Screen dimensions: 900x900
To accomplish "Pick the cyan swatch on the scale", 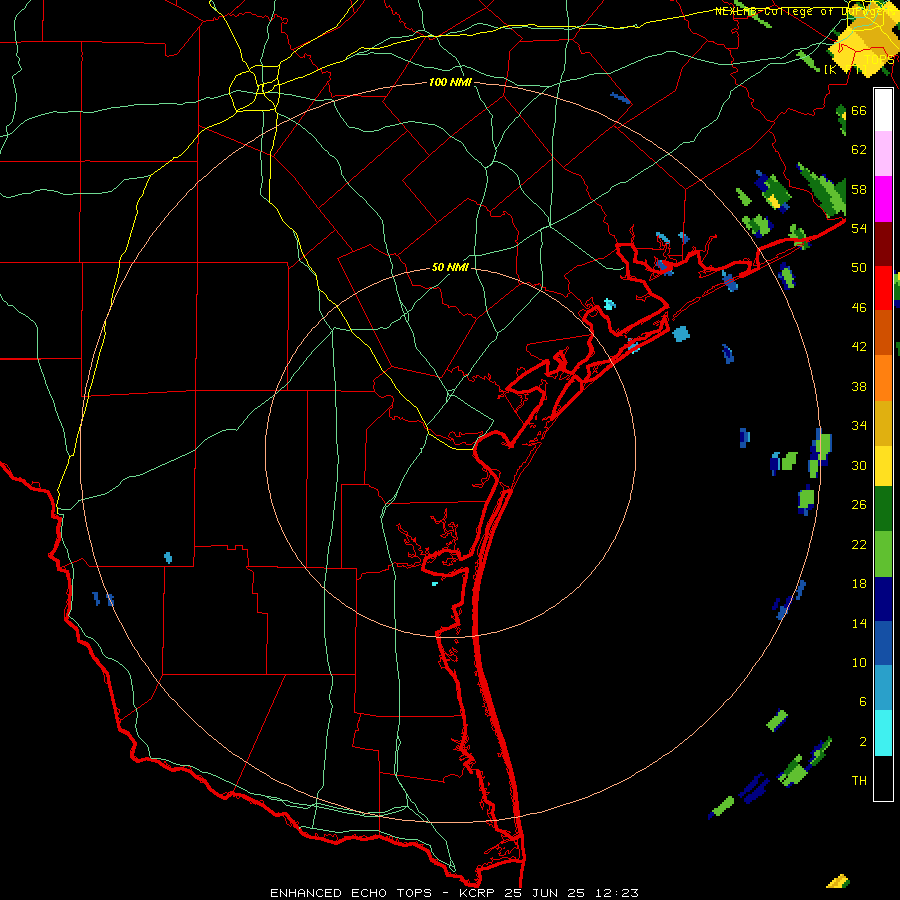I will click(883, 732).
